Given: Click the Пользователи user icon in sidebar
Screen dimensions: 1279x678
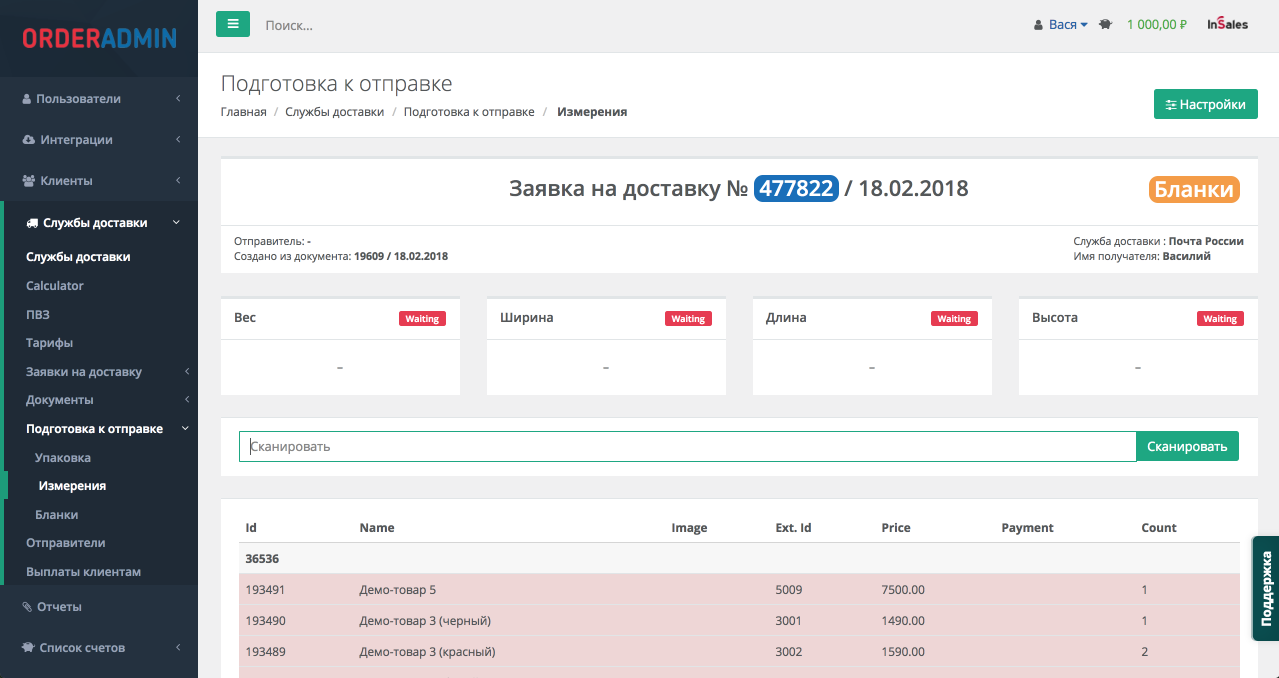Looking at the screenshot, I should [27, 99].
